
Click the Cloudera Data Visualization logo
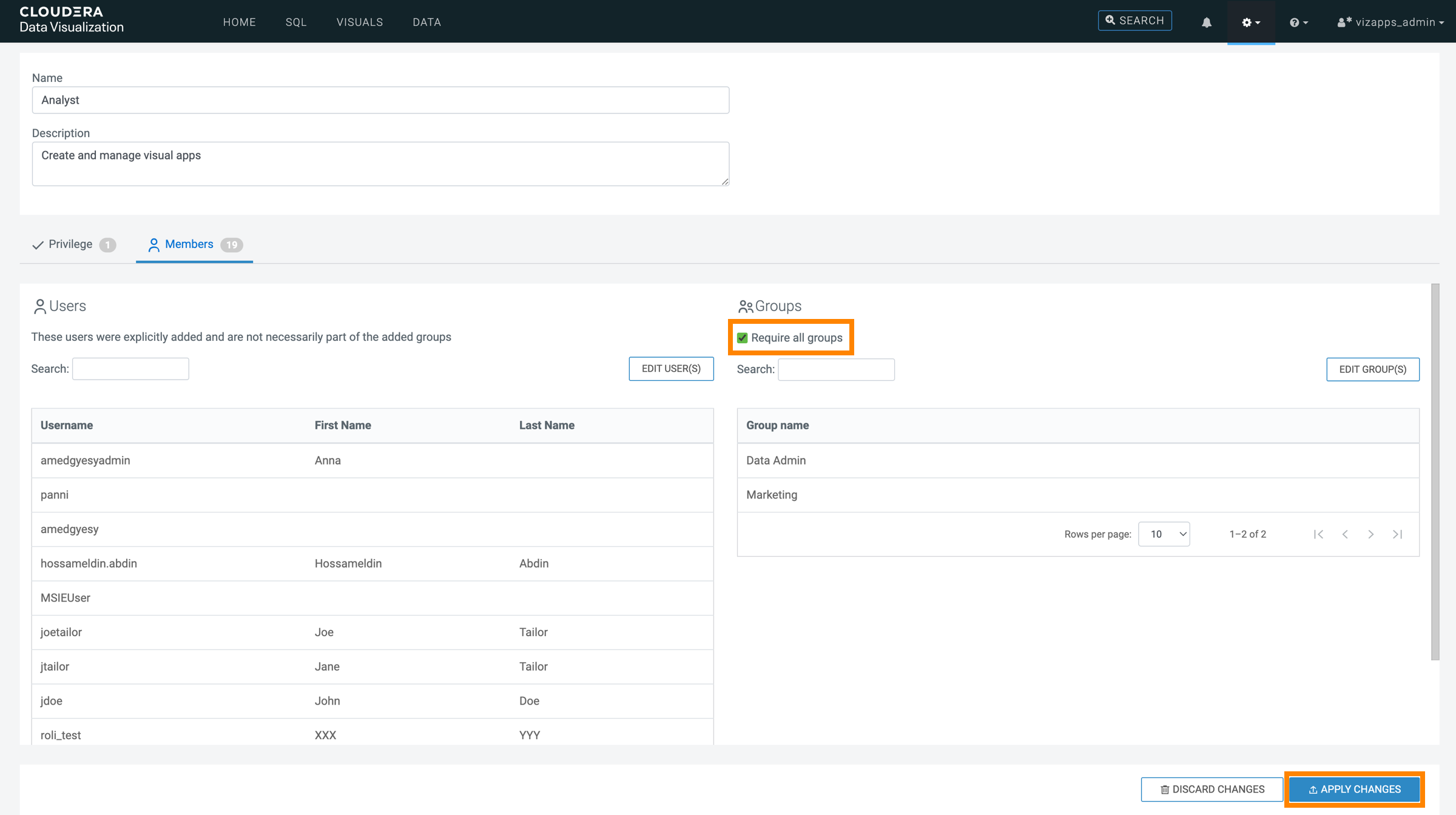coord(71,20)
